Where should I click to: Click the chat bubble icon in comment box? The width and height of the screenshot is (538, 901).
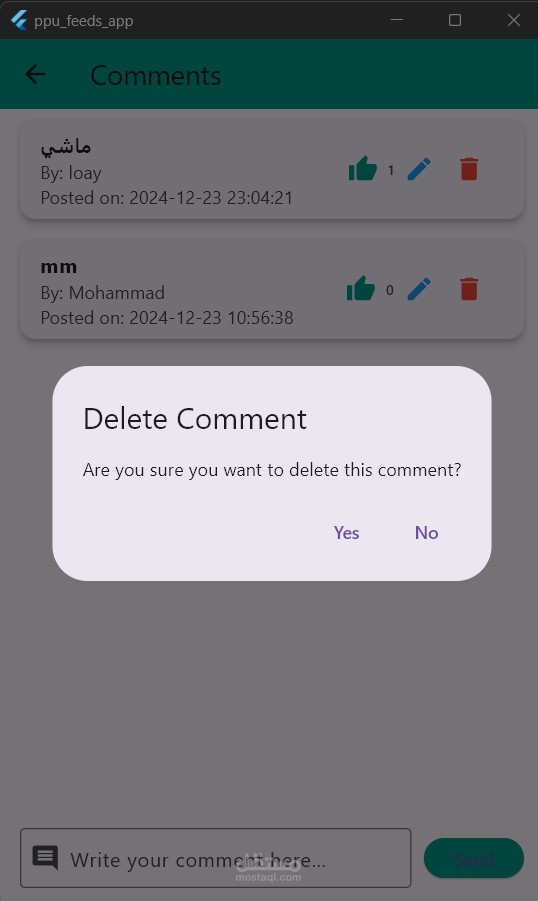[45, 857]
